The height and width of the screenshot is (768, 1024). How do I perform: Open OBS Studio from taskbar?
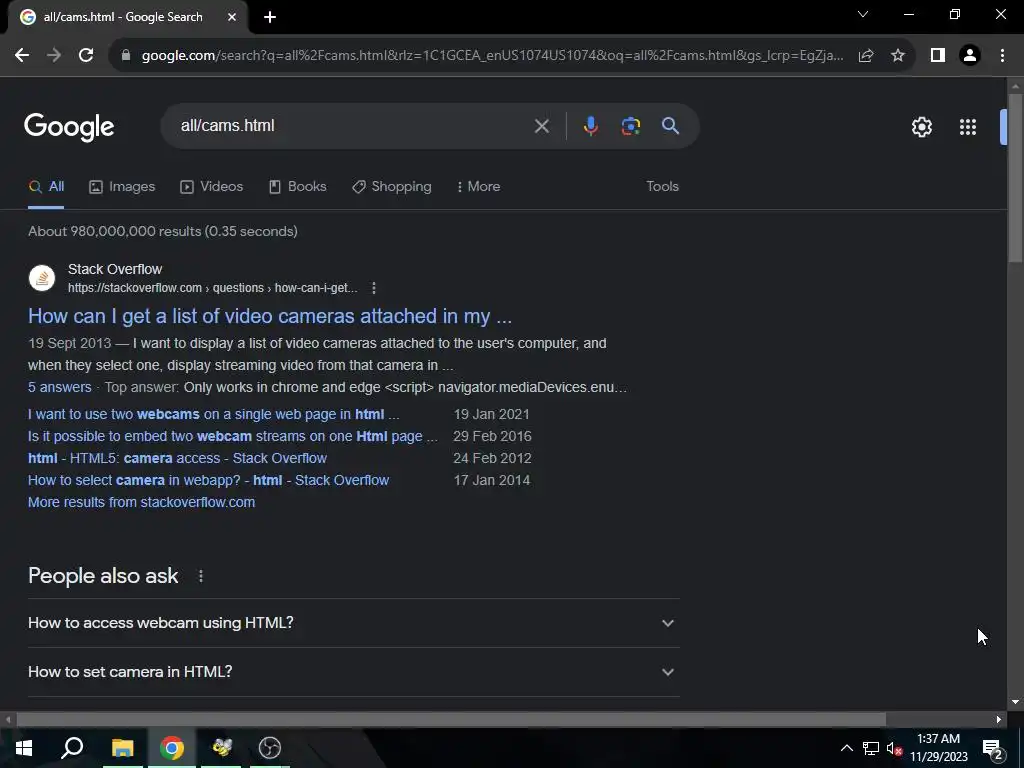(x=270, y=748)
